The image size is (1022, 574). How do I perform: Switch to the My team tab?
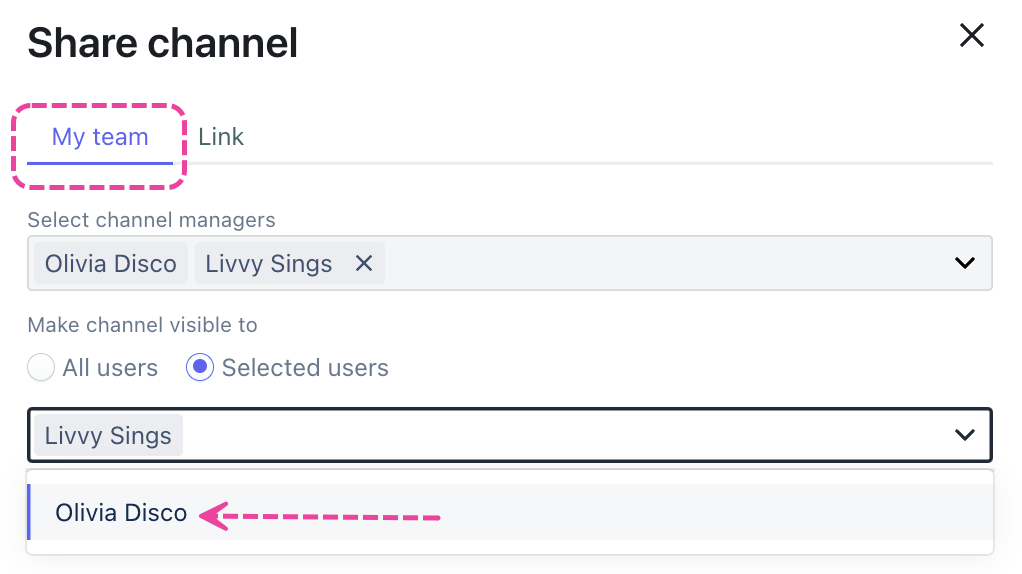100,137
